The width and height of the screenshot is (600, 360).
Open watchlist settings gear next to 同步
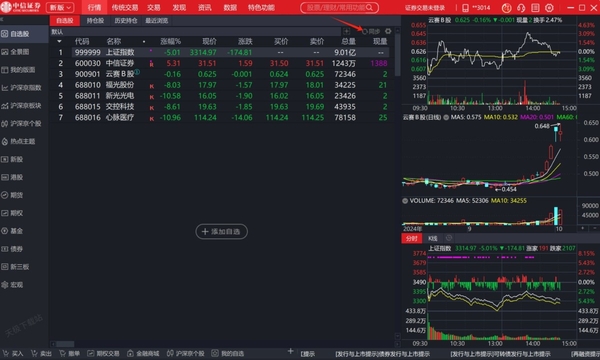388,31
